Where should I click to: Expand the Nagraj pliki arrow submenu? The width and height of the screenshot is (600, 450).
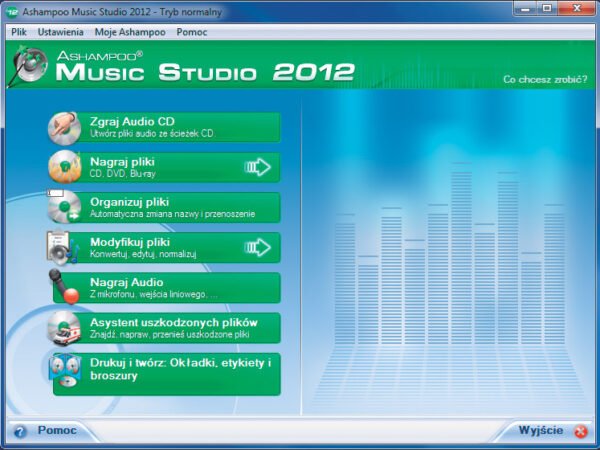[257, 167]
